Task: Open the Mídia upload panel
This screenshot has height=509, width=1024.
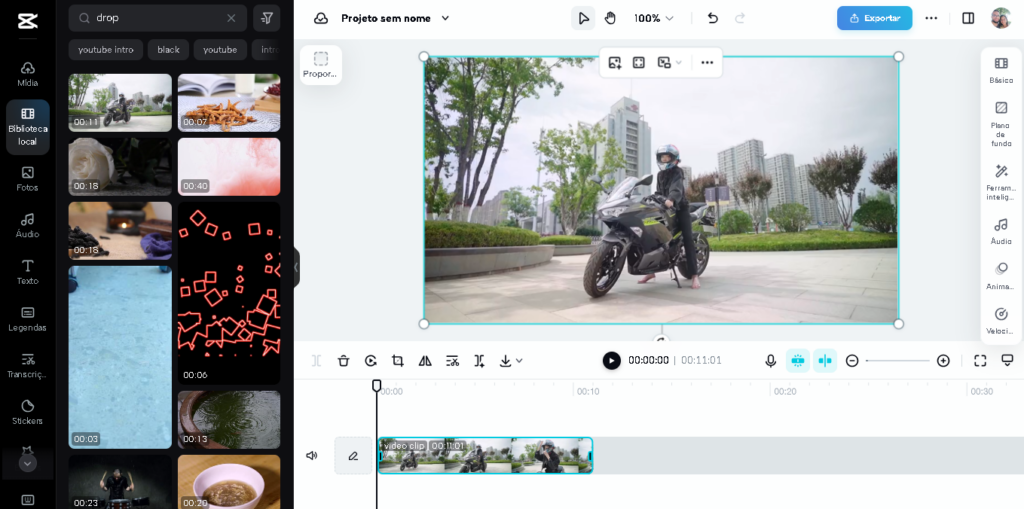Action: (x=27, y=74)
